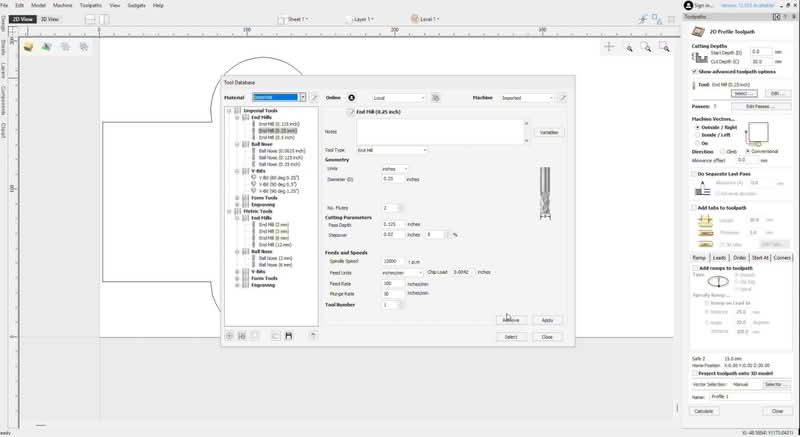The height and width of the screenshot is (437, 800).
Task: Click the edit machine pencil icon
Action: click(x=563, y=98)
